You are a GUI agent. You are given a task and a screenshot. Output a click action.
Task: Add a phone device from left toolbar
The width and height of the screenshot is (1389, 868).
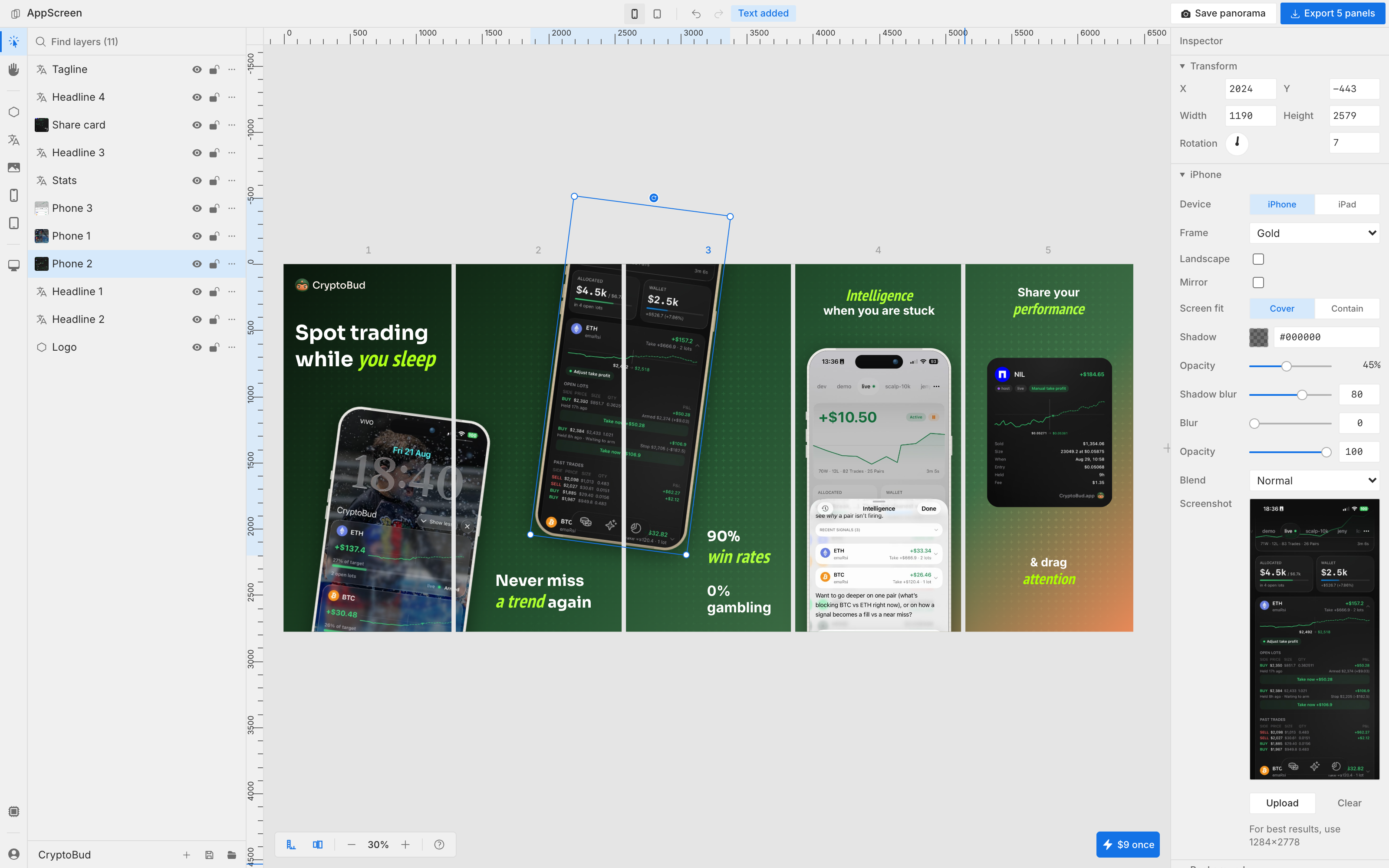(x=14, y=195)
